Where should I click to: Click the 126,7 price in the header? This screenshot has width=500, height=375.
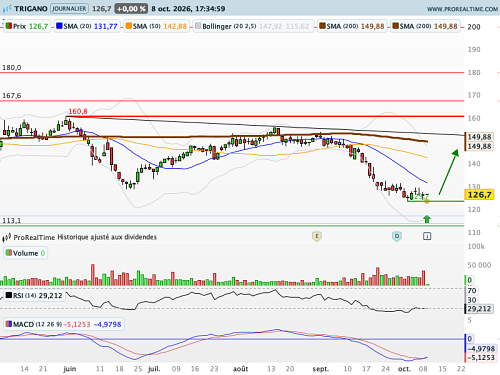coord(102,9)
